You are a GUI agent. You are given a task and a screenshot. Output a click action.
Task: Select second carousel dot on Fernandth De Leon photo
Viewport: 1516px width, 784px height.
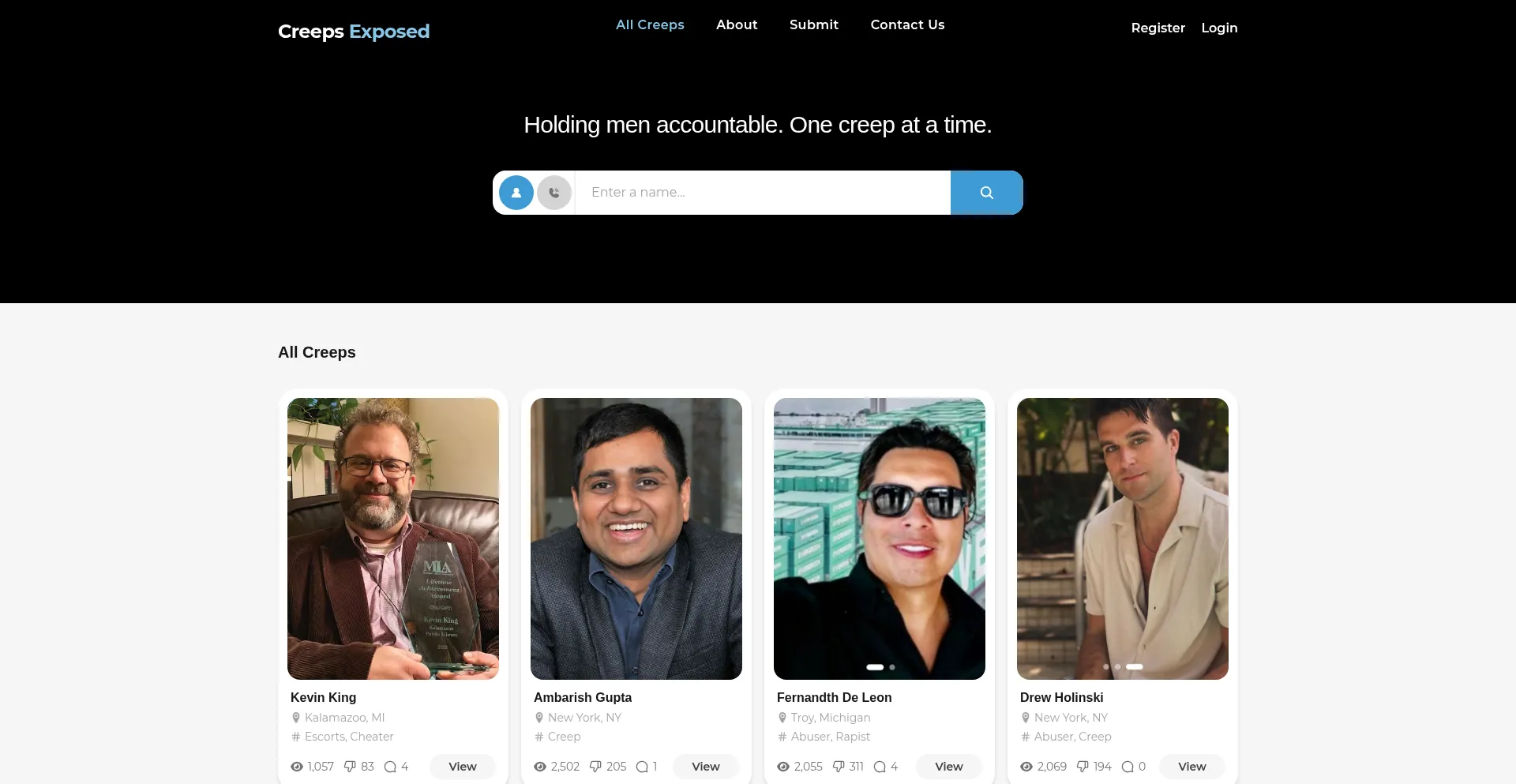click(x=892, y=667)
